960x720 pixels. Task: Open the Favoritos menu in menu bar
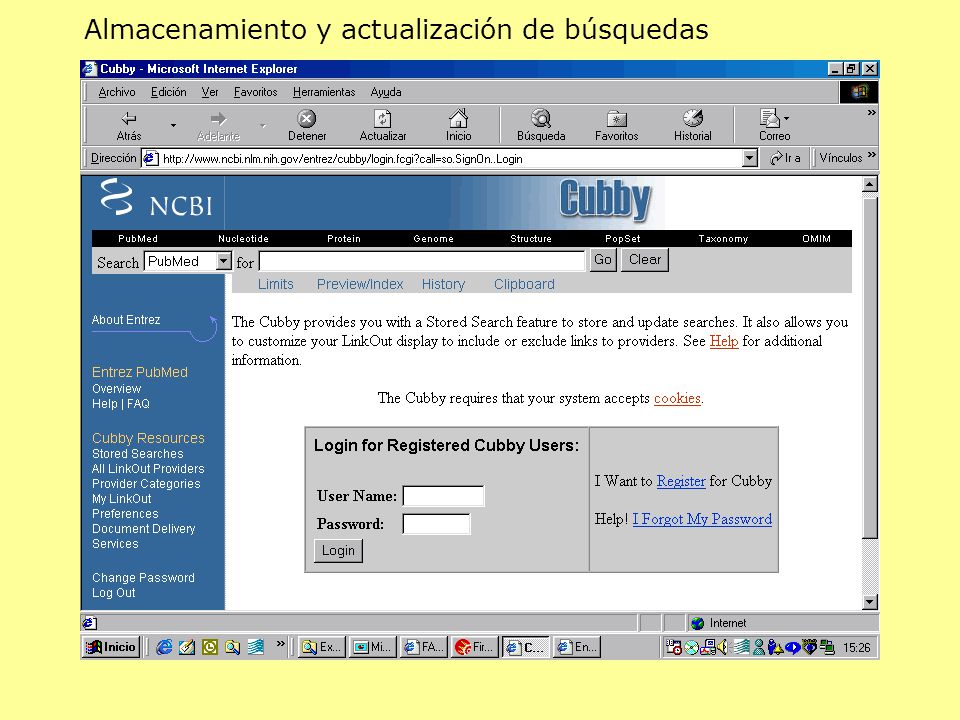[255, 92]
